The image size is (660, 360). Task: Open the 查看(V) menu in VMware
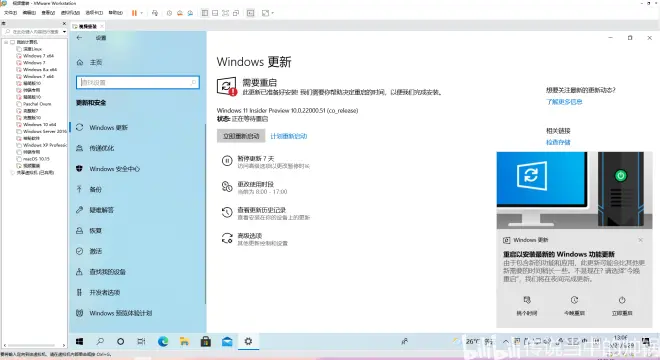[48, 13]
